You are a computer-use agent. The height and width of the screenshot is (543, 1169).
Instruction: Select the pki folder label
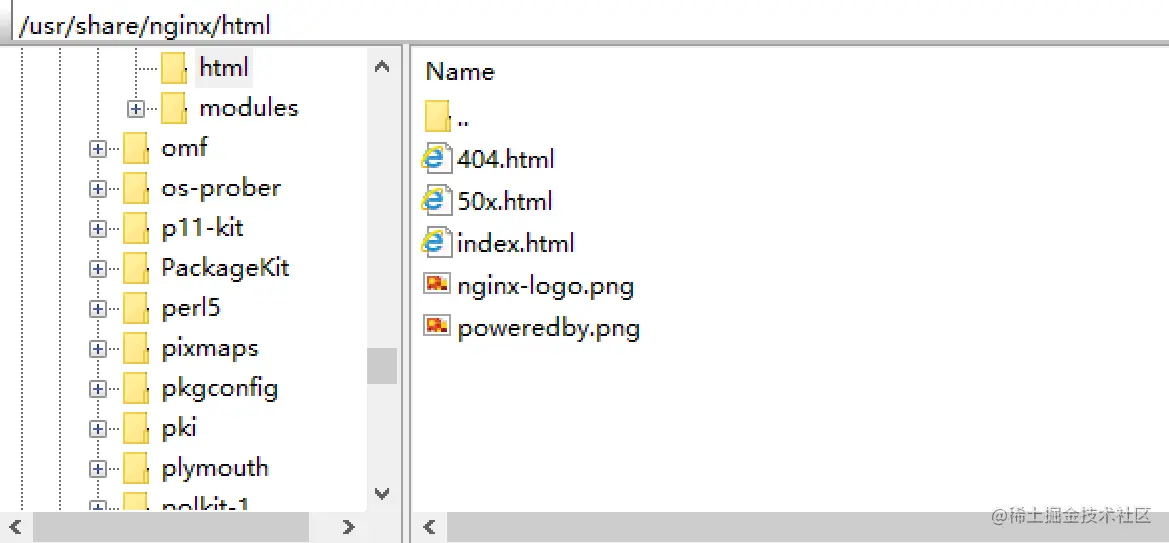pyautogui.click(x=179, y=428)
